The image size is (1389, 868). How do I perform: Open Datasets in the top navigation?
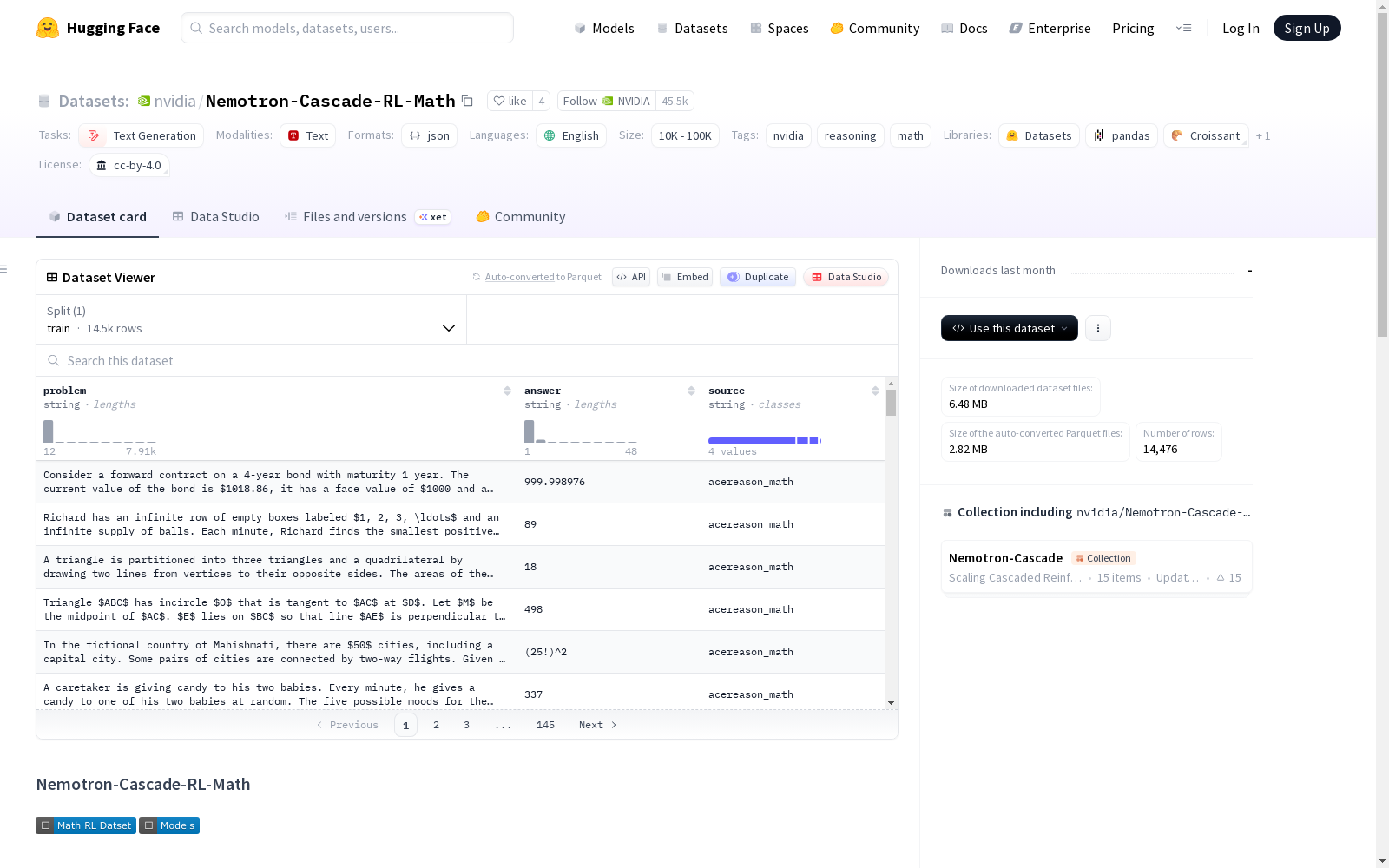pyautogui.click(x=692, y=28)
